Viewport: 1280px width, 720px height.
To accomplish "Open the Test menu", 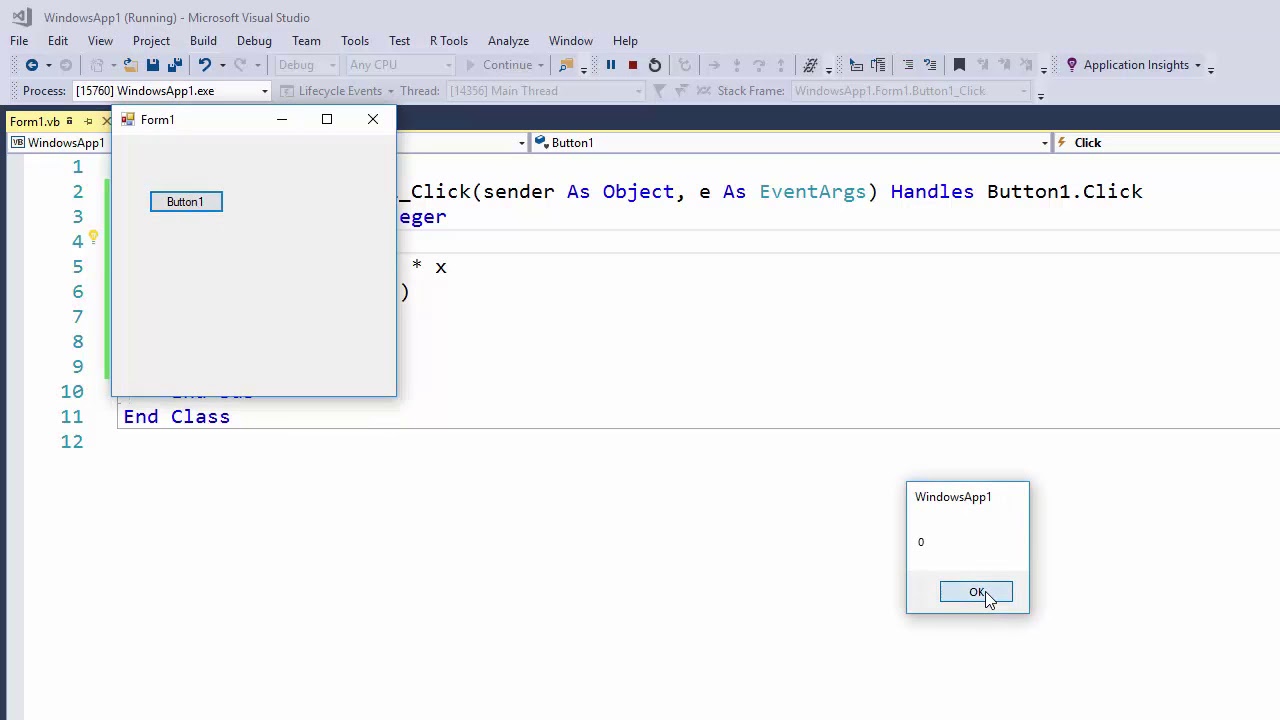I will 399,41.
